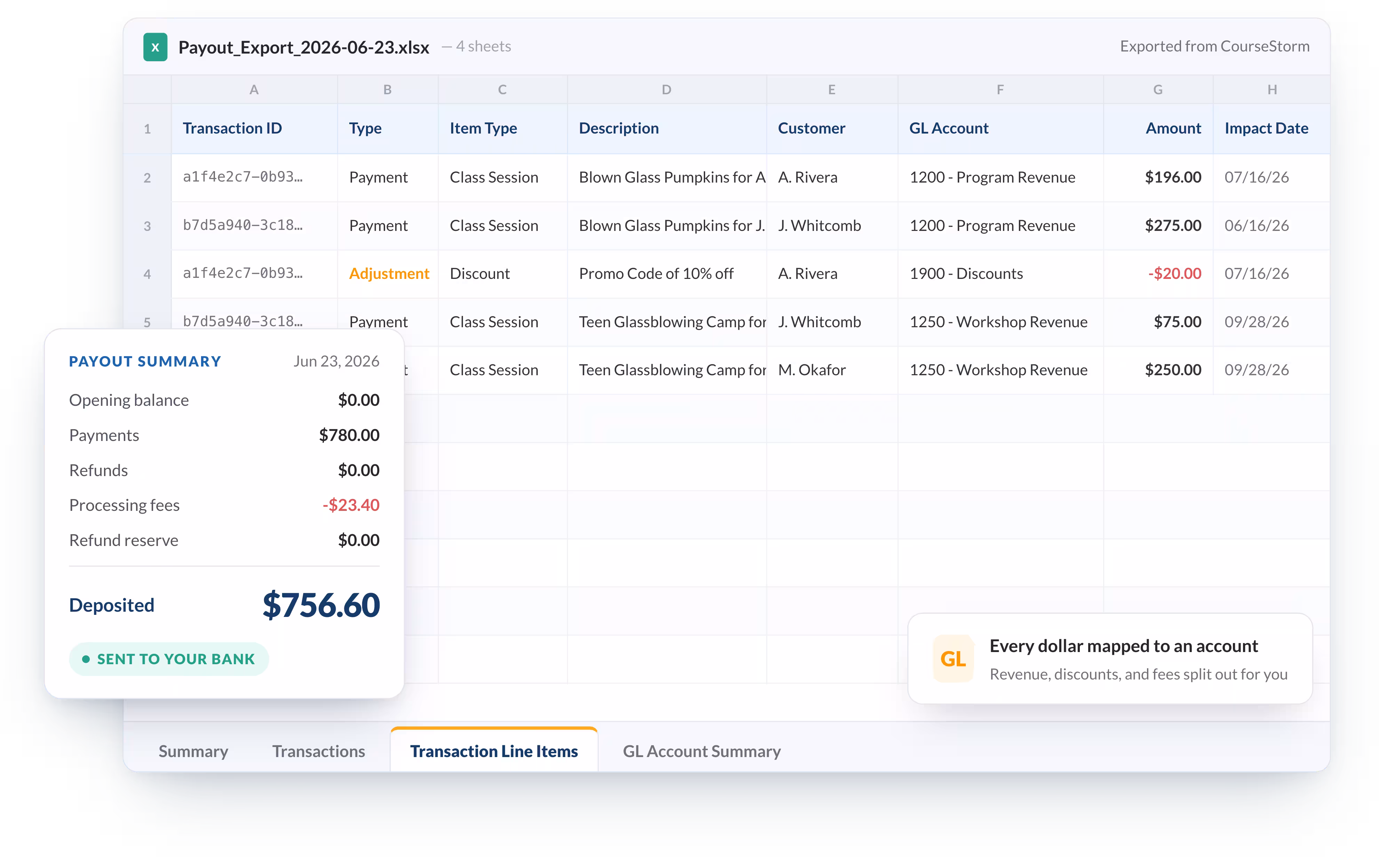Click the Jun 23, 2026 date
The image size is (1379, 868).
(x=336, y=361)
